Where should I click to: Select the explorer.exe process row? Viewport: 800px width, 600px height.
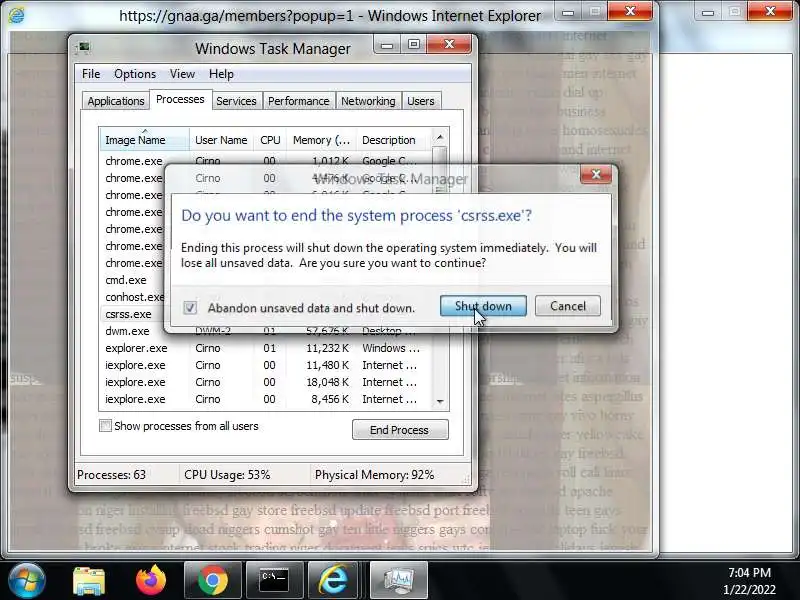pyautogui.click(x=266, y=348)
